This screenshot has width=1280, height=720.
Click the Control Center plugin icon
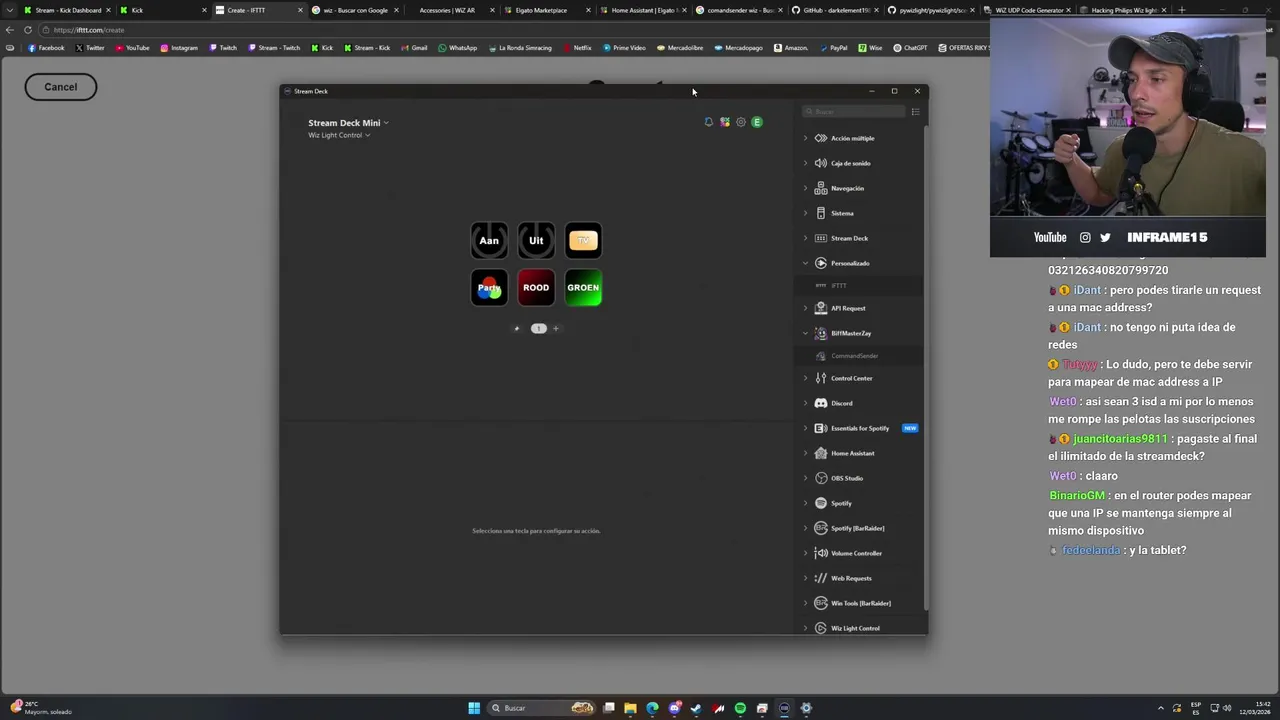(821, 378)
